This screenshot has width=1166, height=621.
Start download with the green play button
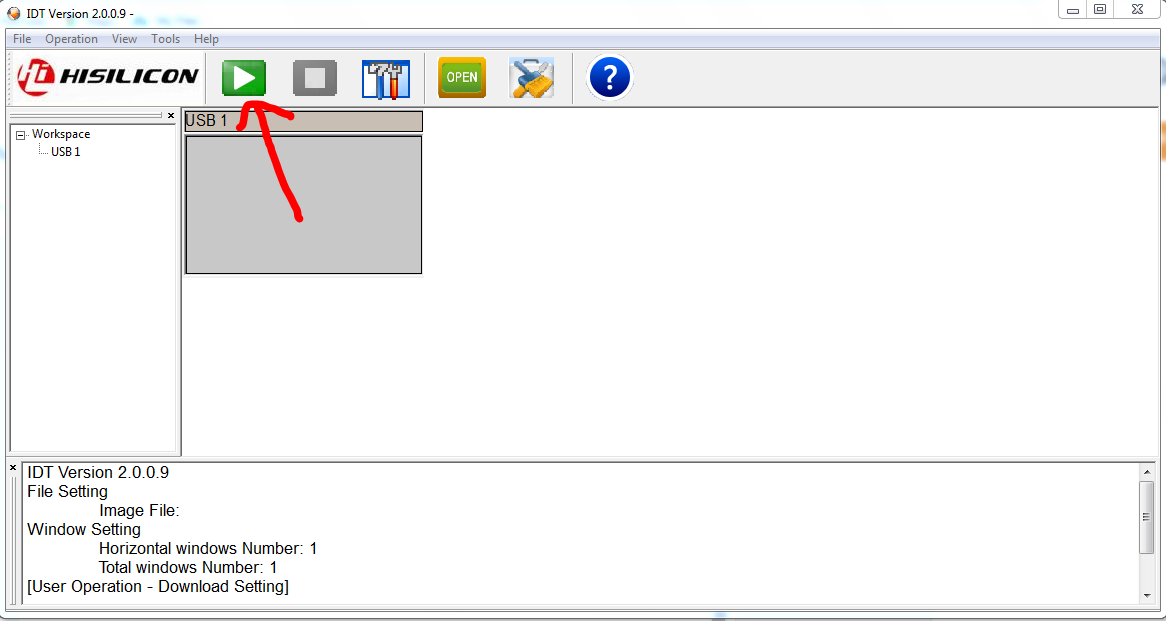[244, 77]
